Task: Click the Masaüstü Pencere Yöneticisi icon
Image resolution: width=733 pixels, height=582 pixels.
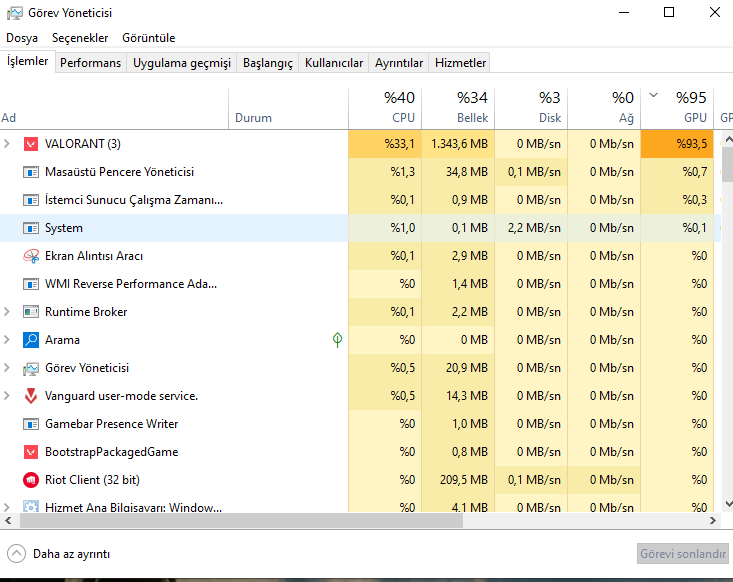Action: click(x=31, y=172)
